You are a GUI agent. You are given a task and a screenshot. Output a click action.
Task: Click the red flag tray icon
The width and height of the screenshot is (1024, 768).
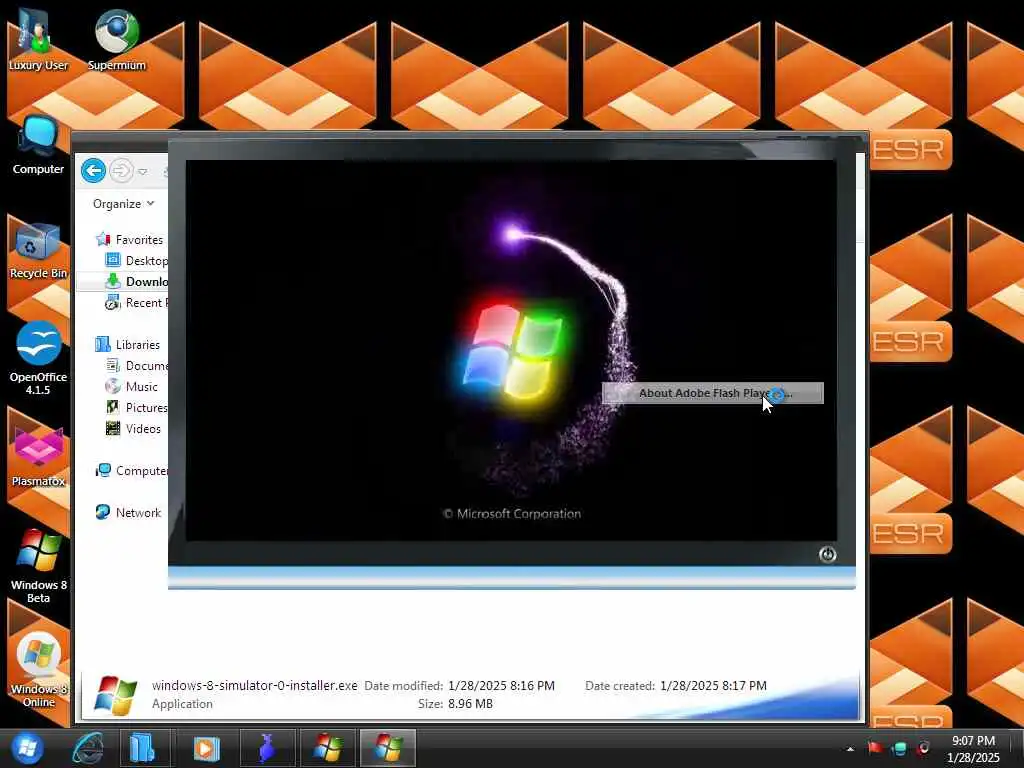[x=876, y=748]
